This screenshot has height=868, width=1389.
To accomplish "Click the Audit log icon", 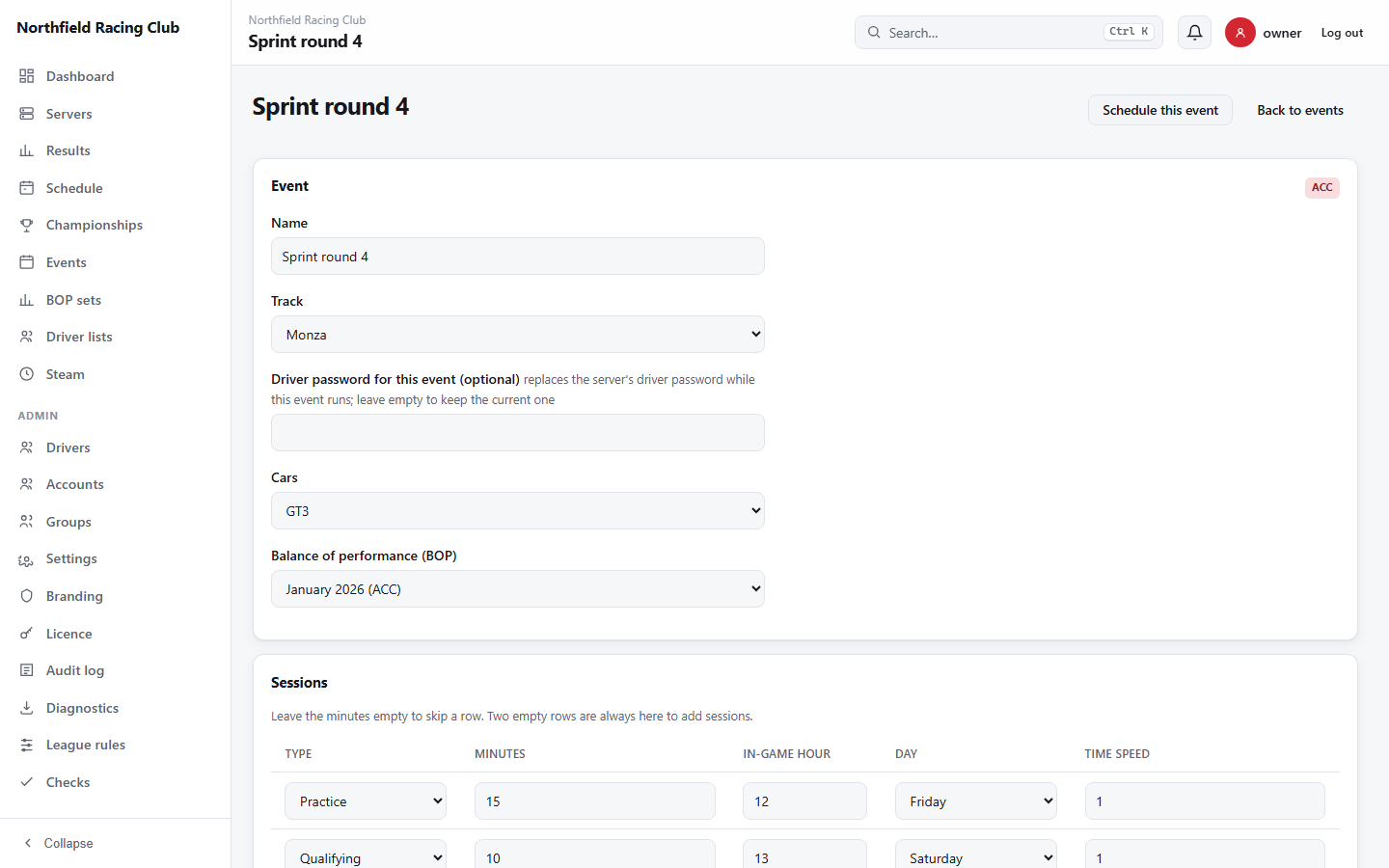I will [27, 670].
